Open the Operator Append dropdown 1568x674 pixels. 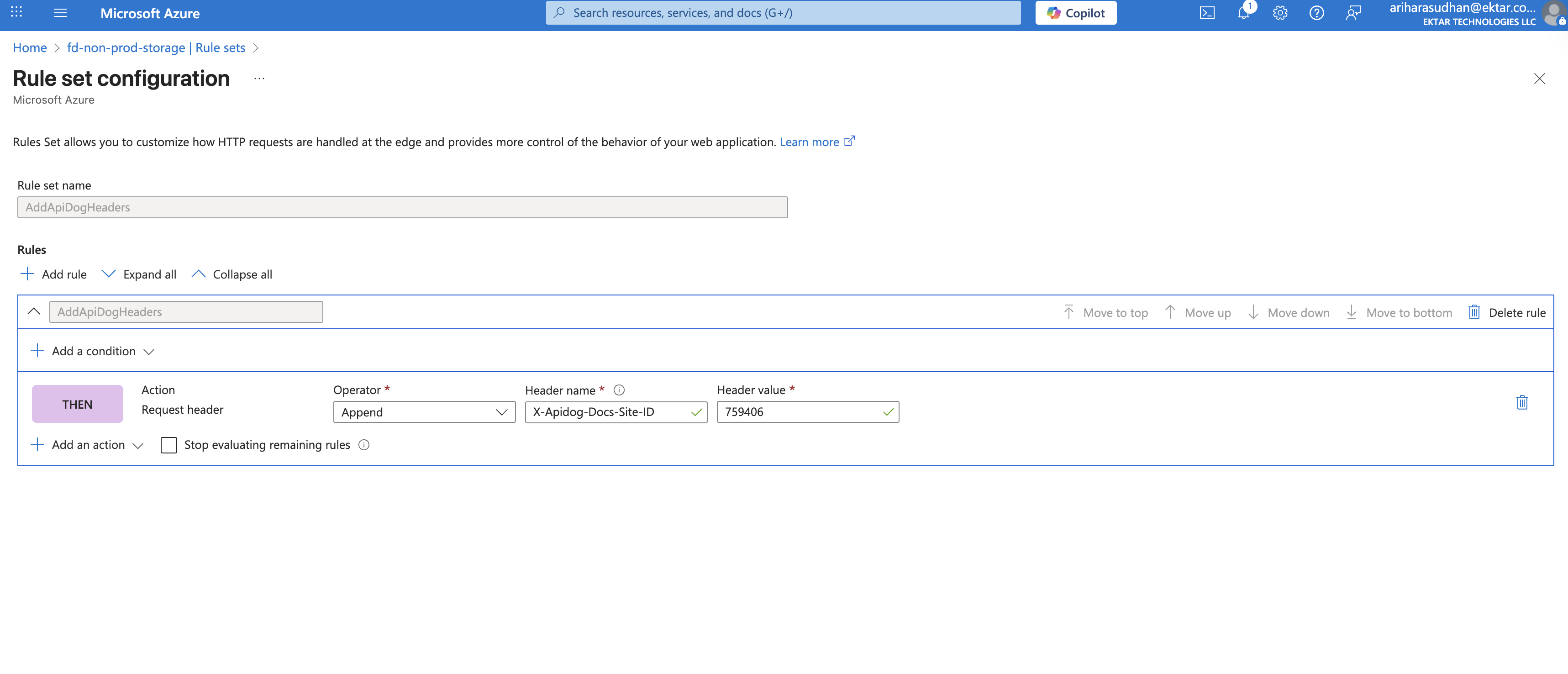[424, 412]
